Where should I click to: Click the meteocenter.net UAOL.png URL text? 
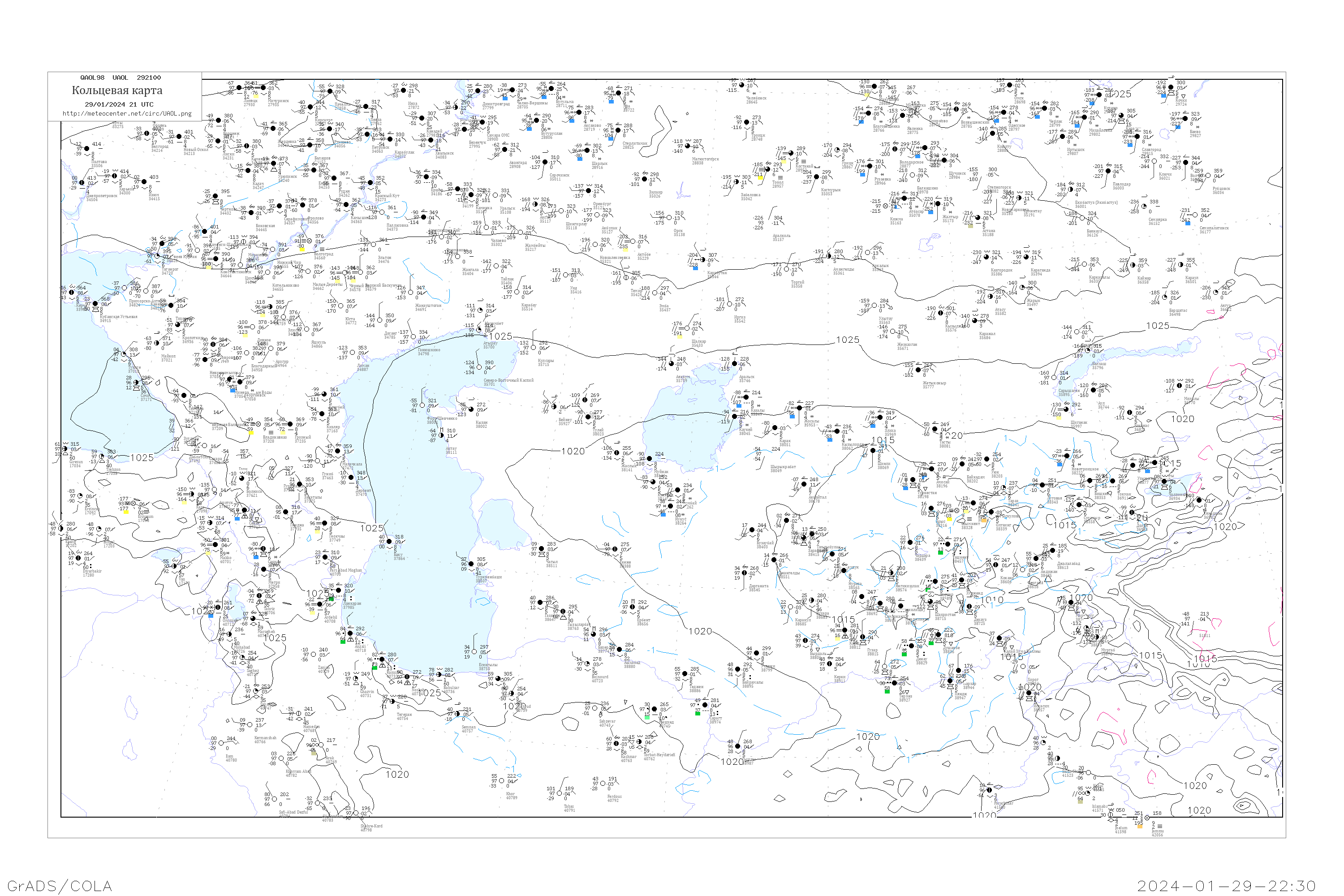click(127, 114)
